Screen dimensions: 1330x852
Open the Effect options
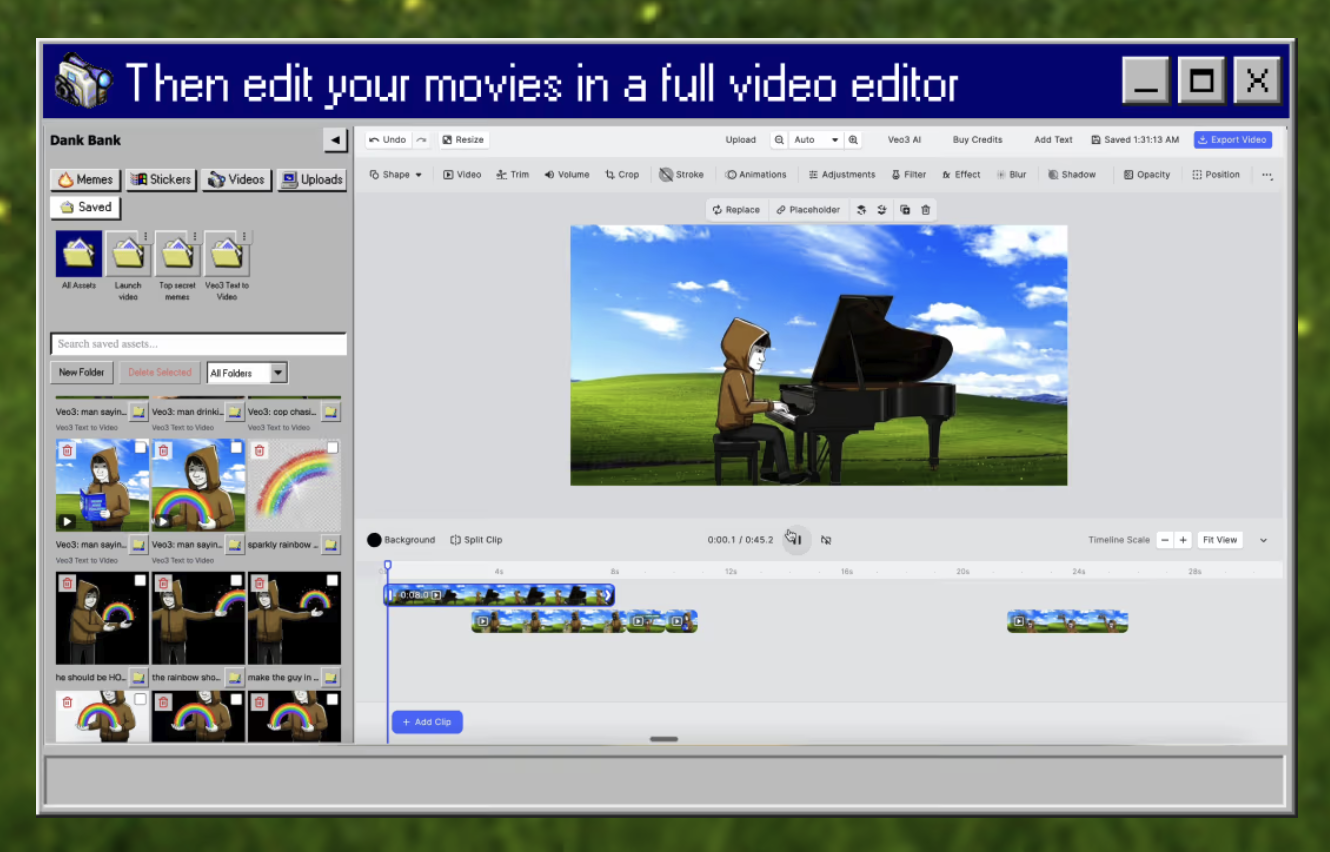pos(961,174)
